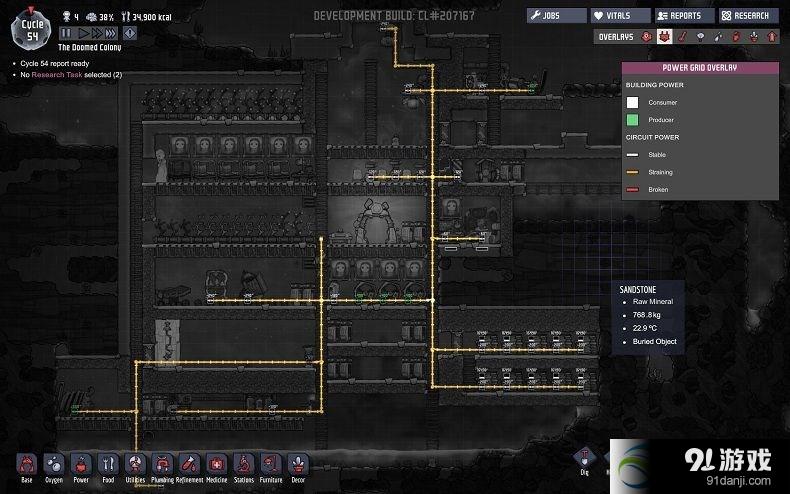The image size is (790, 494).
Task: Open the Vitals screen
Action: [x=621, y=16]
